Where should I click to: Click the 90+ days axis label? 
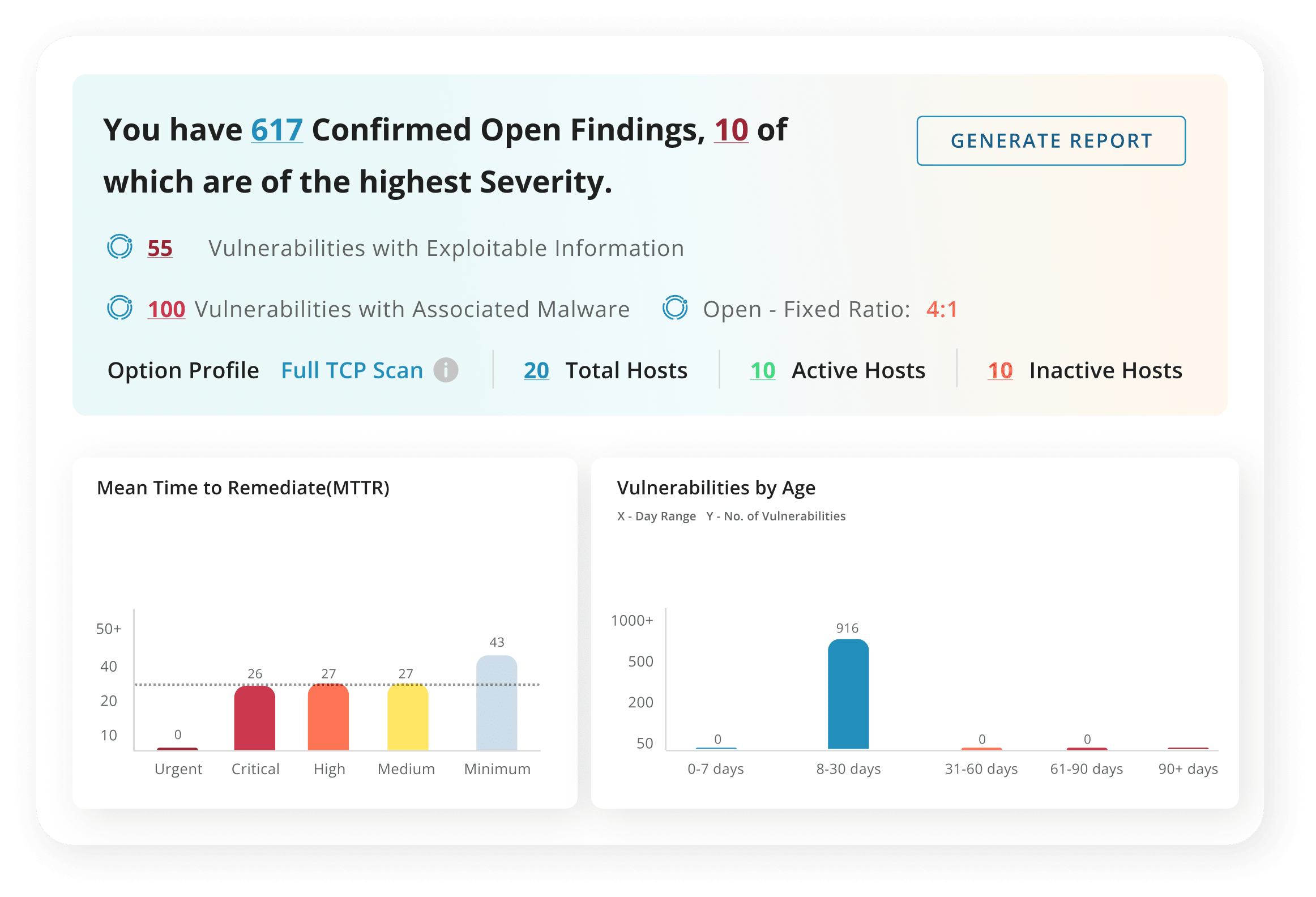click(1188, 769)
